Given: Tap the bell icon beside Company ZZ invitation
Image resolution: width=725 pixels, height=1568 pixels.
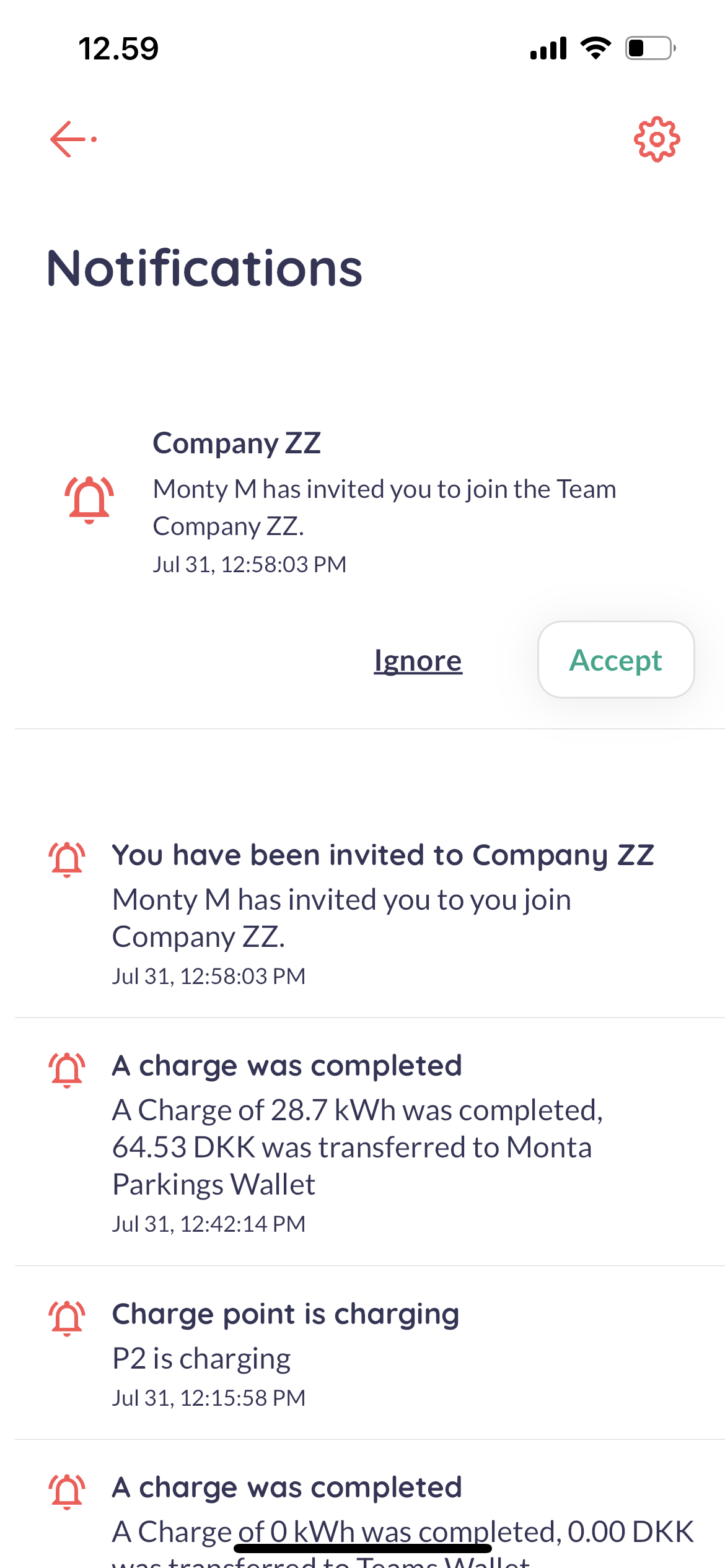Looking at the screenshot, I should pyautogui.click(x=89, y=500).
